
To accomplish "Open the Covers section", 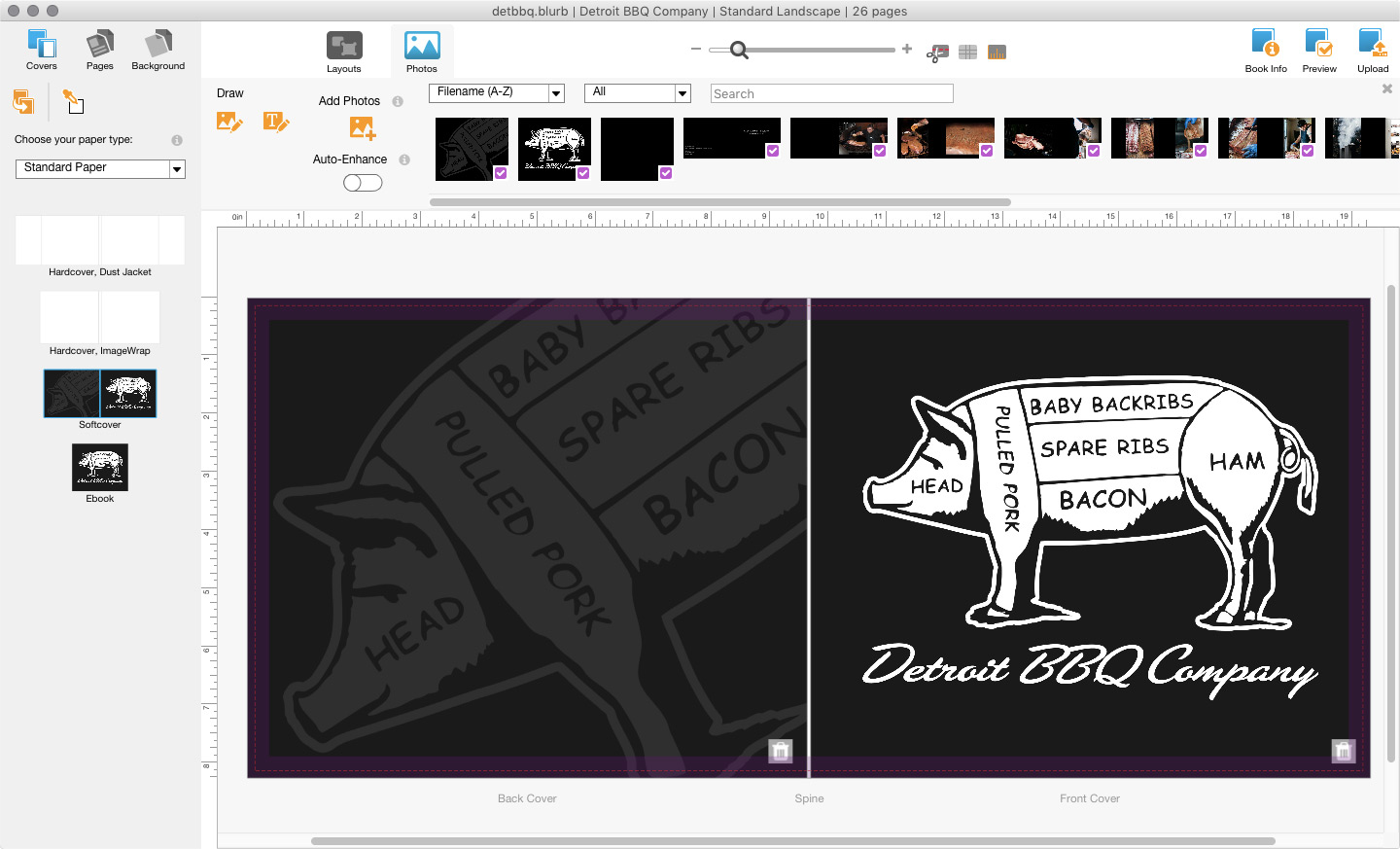I will coord(42,50).
